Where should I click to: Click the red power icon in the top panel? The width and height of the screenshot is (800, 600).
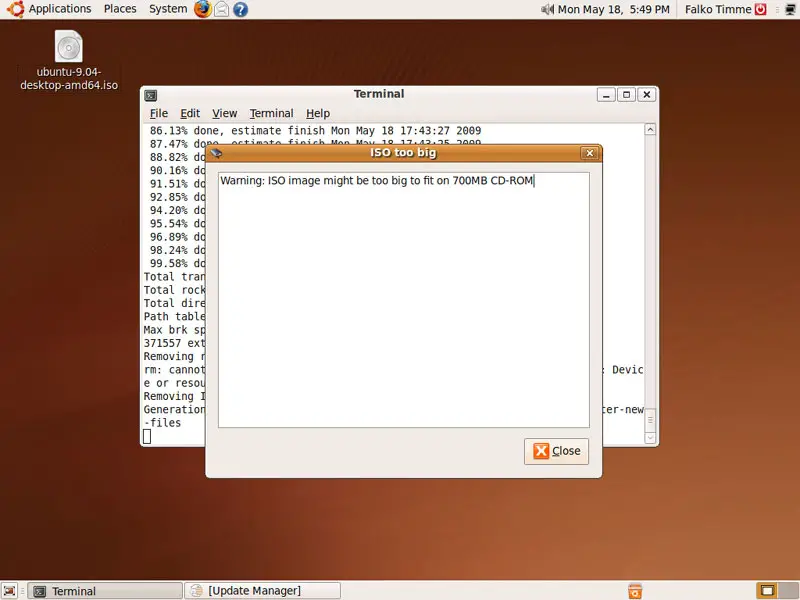tap(761, 9)
